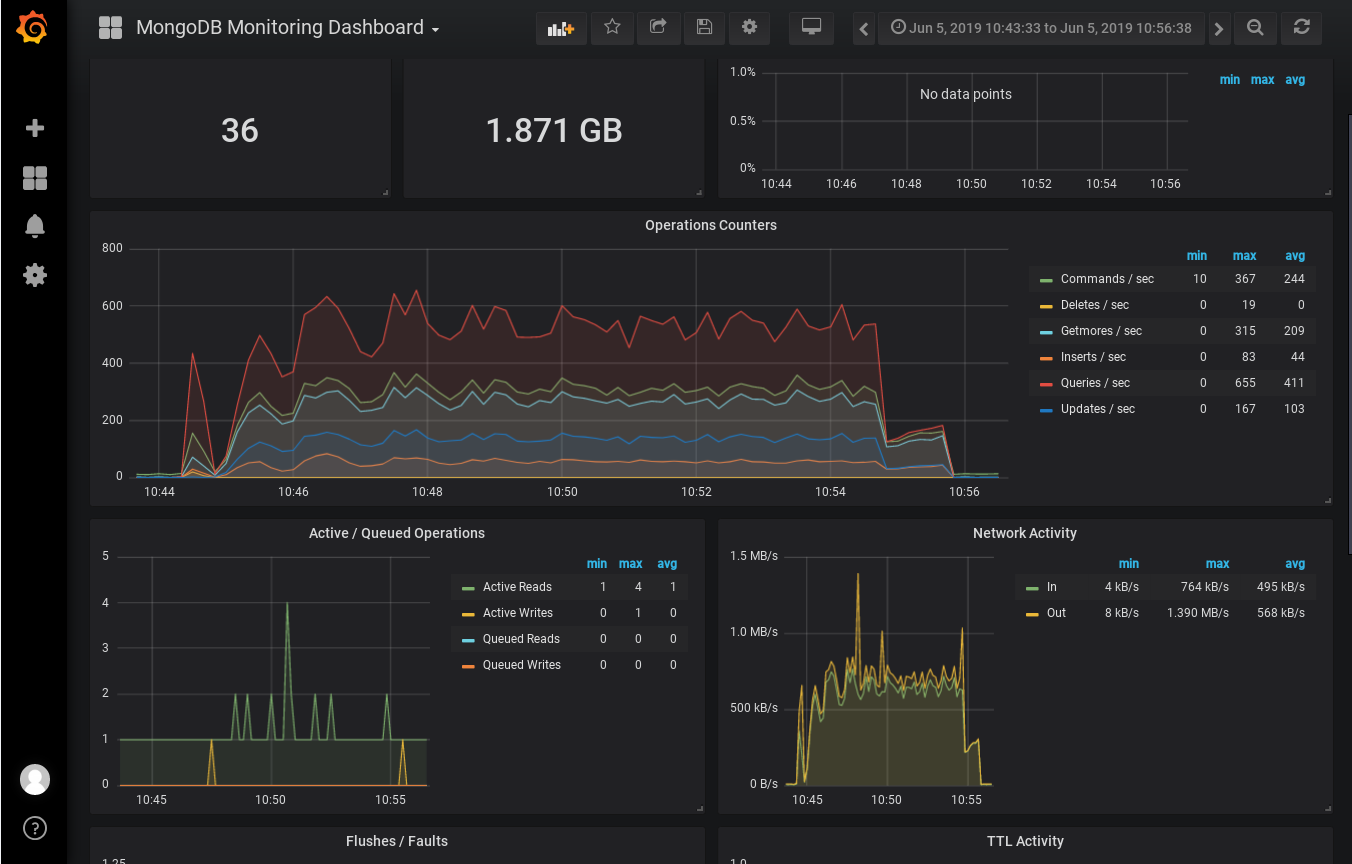This screenshot has height=864, width=1352.
Task: Open the user profile avatar
Action: [x=35, y=779]
